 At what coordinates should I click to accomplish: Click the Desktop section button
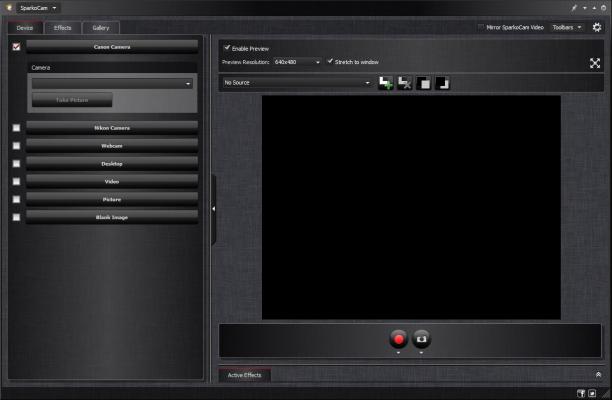coord(112,164)
